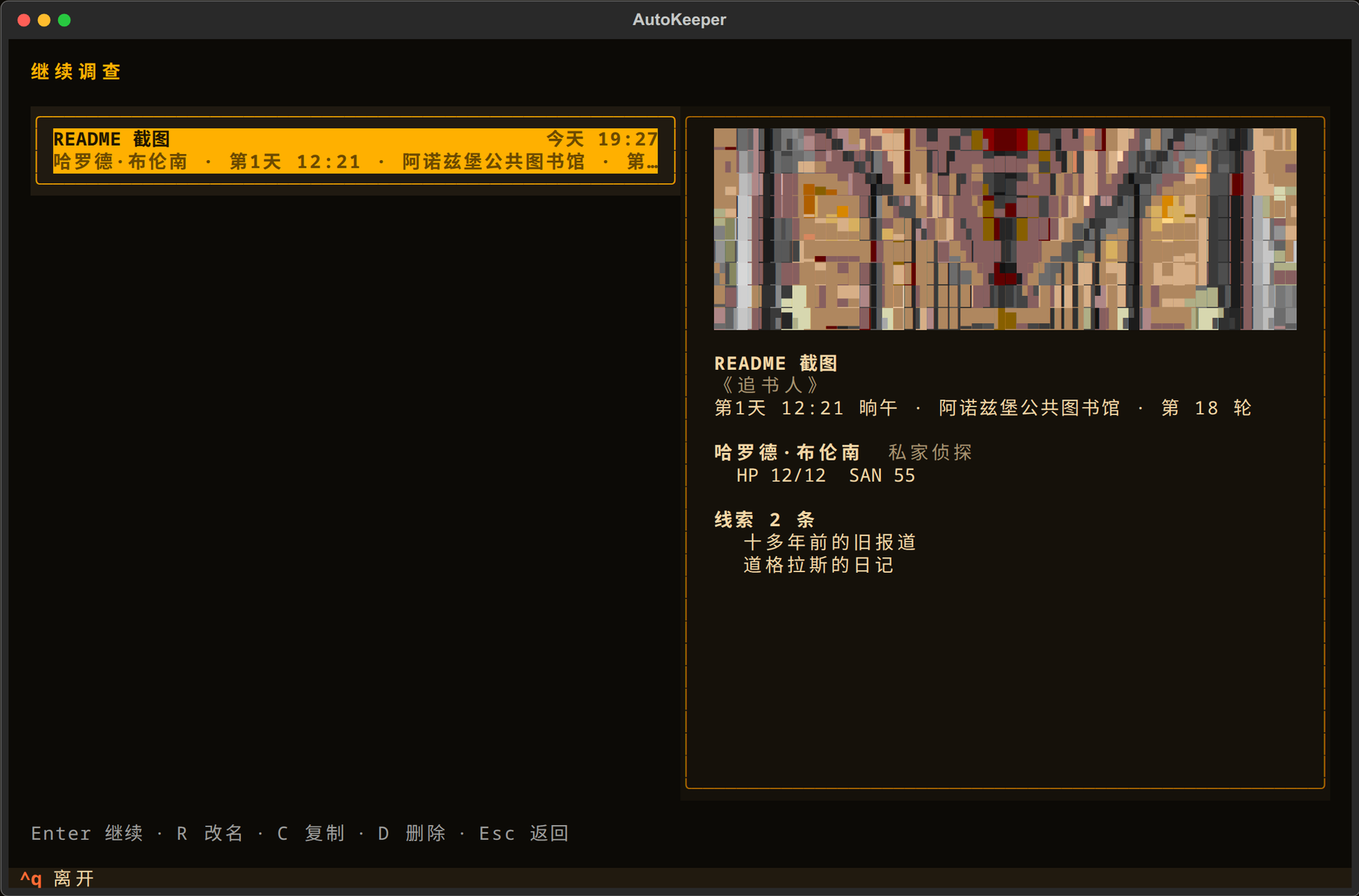Click the 继续调查 heading
This screenshot has width=1359, height=896.
(75, 72)
